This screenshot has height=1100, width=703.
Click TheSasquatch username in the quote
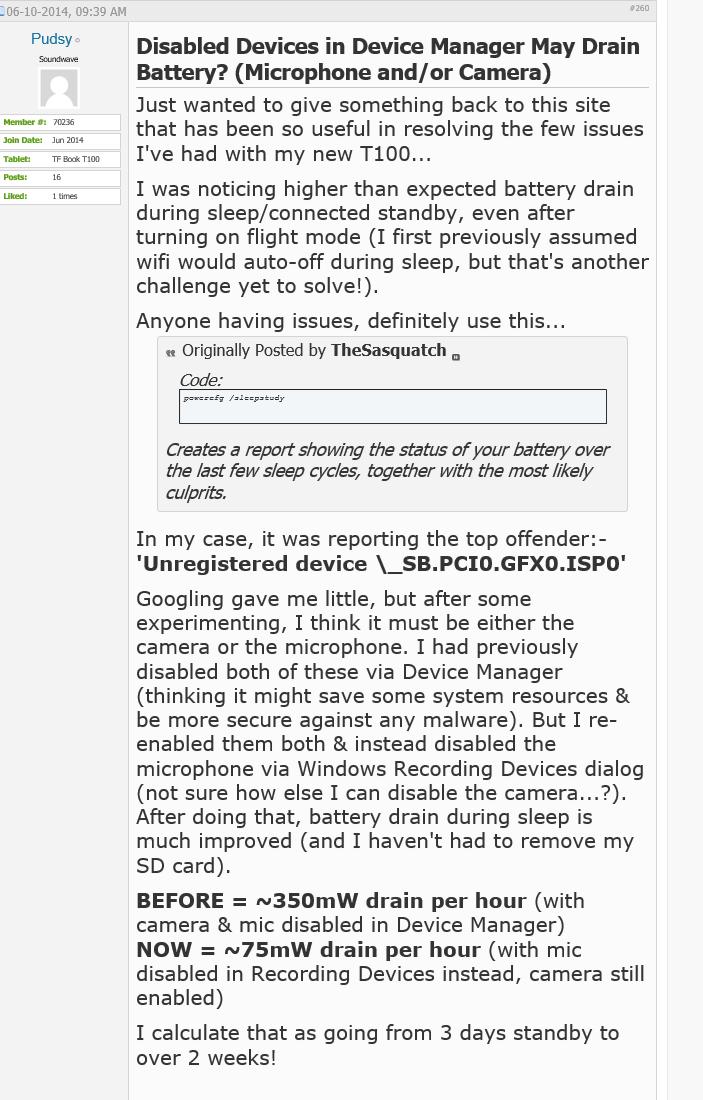pyautogui.click(x=389, y=350)
